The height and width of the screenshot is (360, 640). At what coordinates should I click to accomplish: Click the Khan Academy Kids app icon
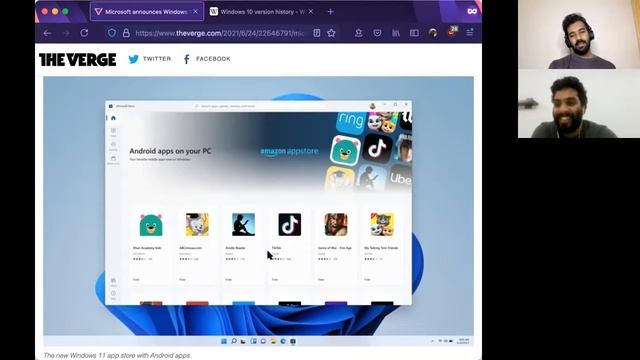click(151, 225)
